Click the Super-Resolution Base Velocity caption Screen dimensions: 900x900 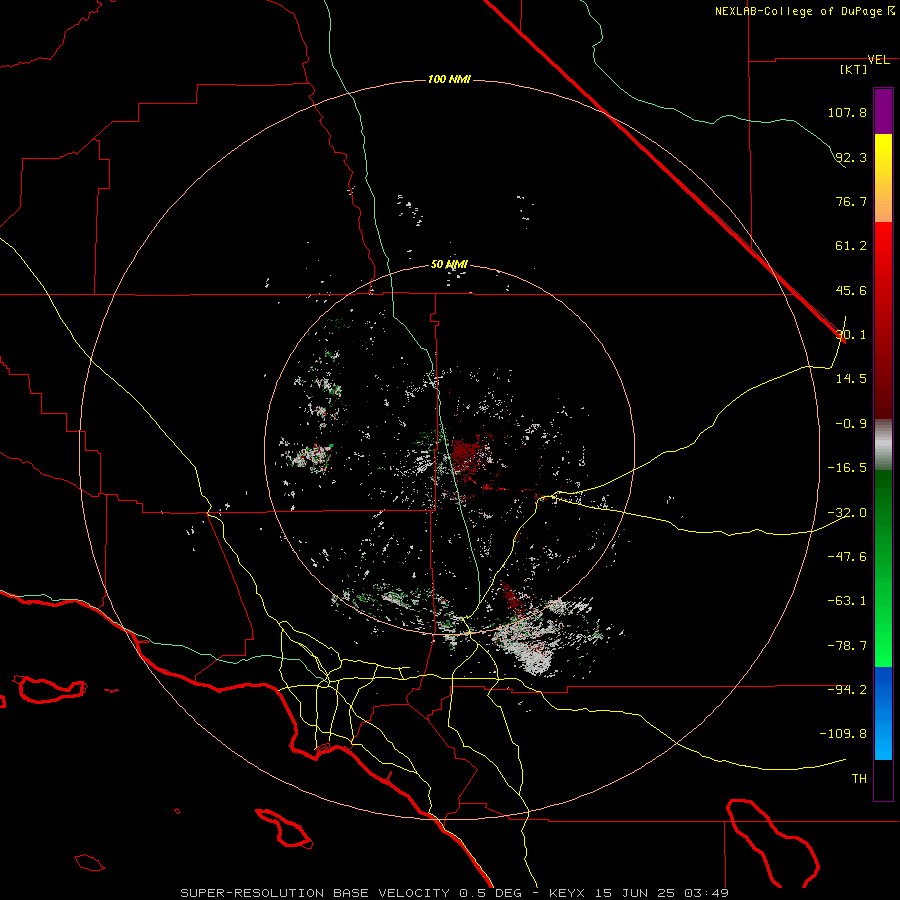(455, 893)
